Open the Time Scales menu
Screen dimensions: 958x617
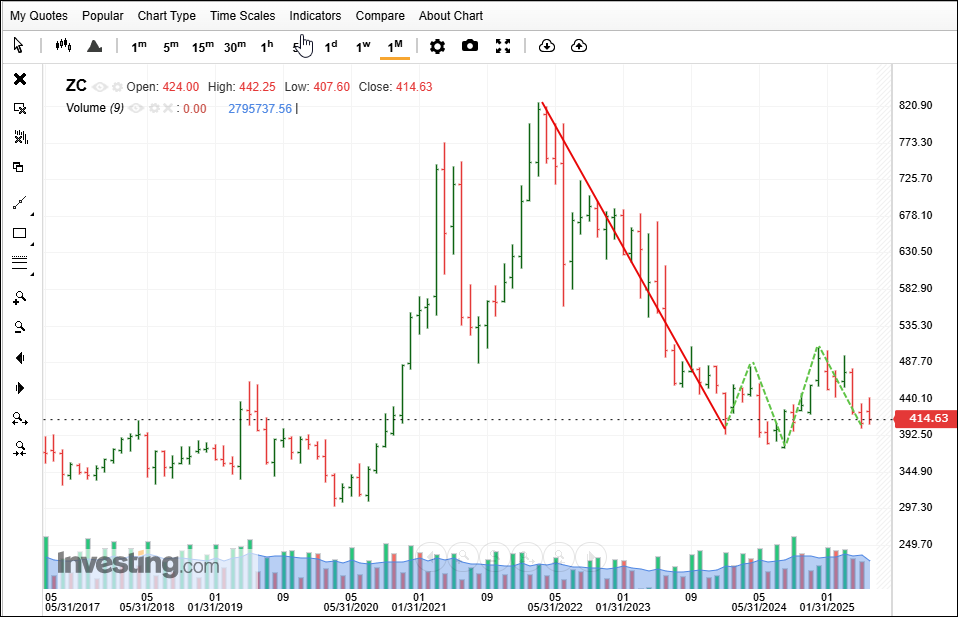[x=243, y=16]
